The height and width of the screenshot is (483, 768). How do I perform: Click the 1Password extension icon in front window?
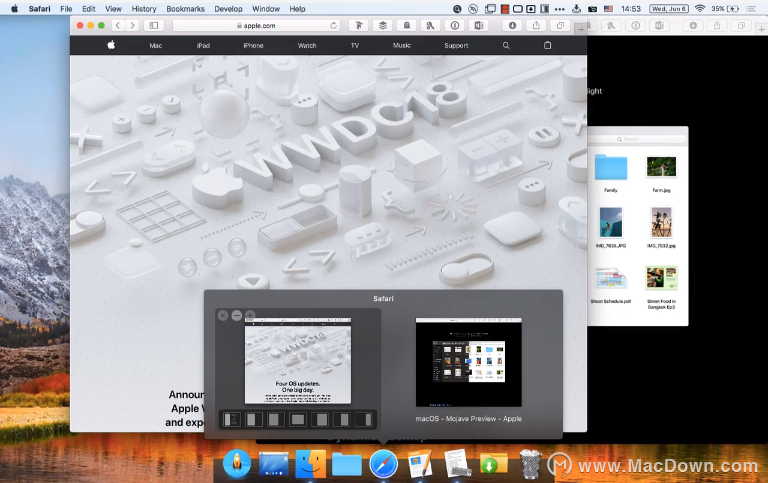(x=455, y=25)
